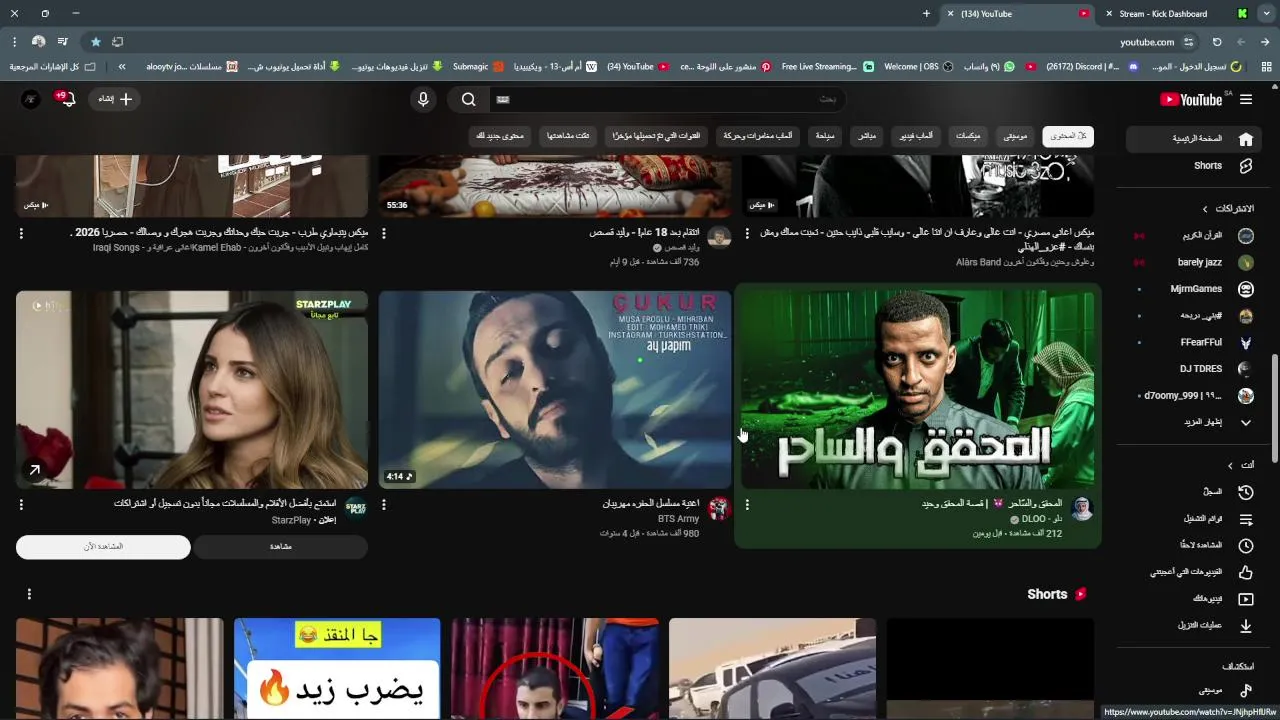Open the d7oomy_999 subscription
The height and width of the screenshot is (720, 1280).
[x=1195, y=395]
